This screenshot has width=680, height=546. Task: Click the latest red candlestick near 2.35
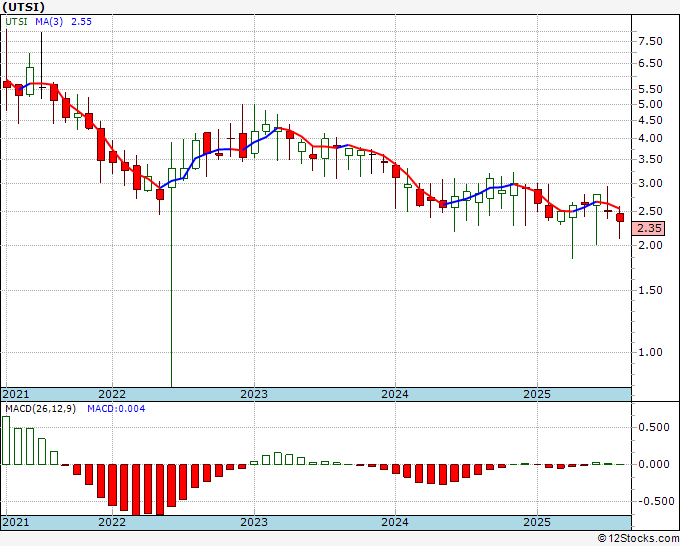pyautogui.click(x=620, y=218)
